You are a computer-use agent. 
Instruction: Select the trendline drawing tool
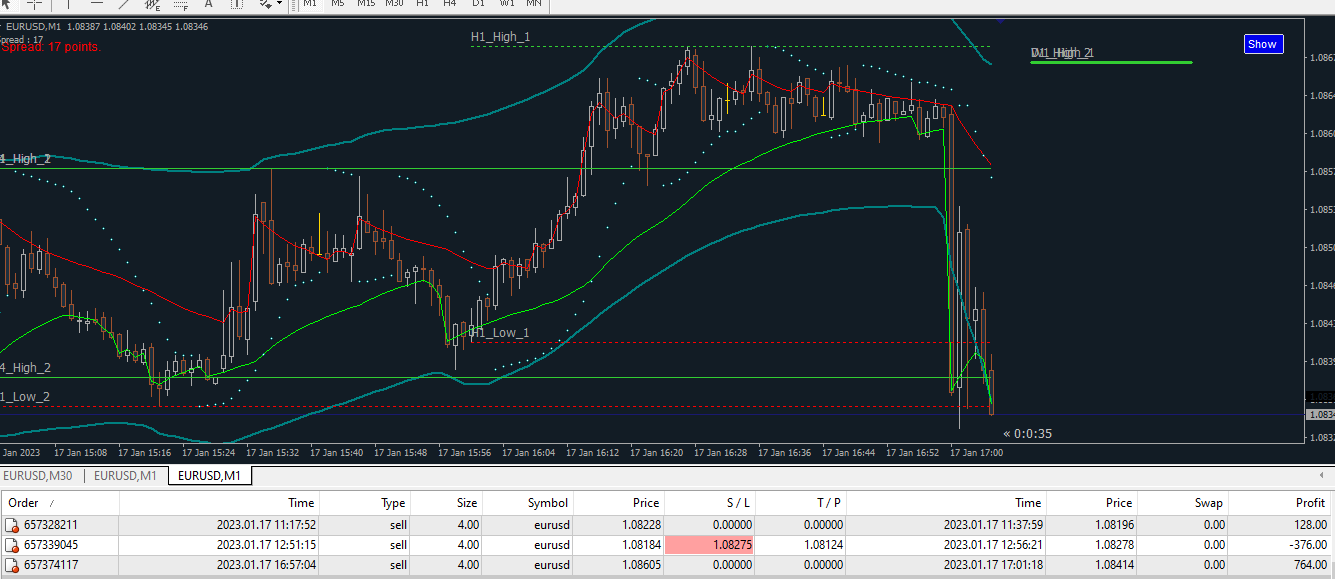pyautogui.click(x=124, y=4)
